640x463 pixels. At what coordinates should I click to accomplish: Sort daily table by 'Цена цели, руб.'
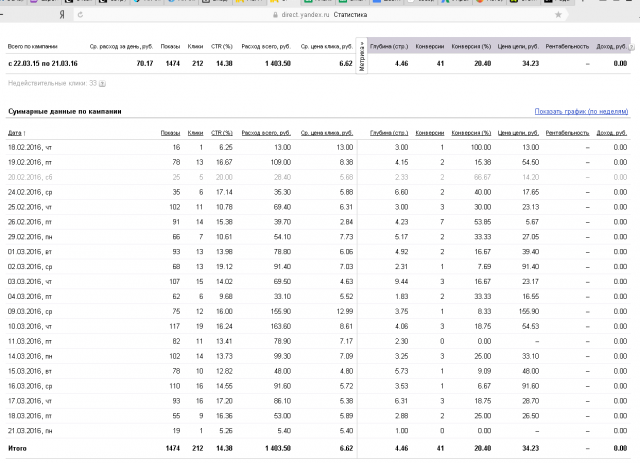[519, 132]
